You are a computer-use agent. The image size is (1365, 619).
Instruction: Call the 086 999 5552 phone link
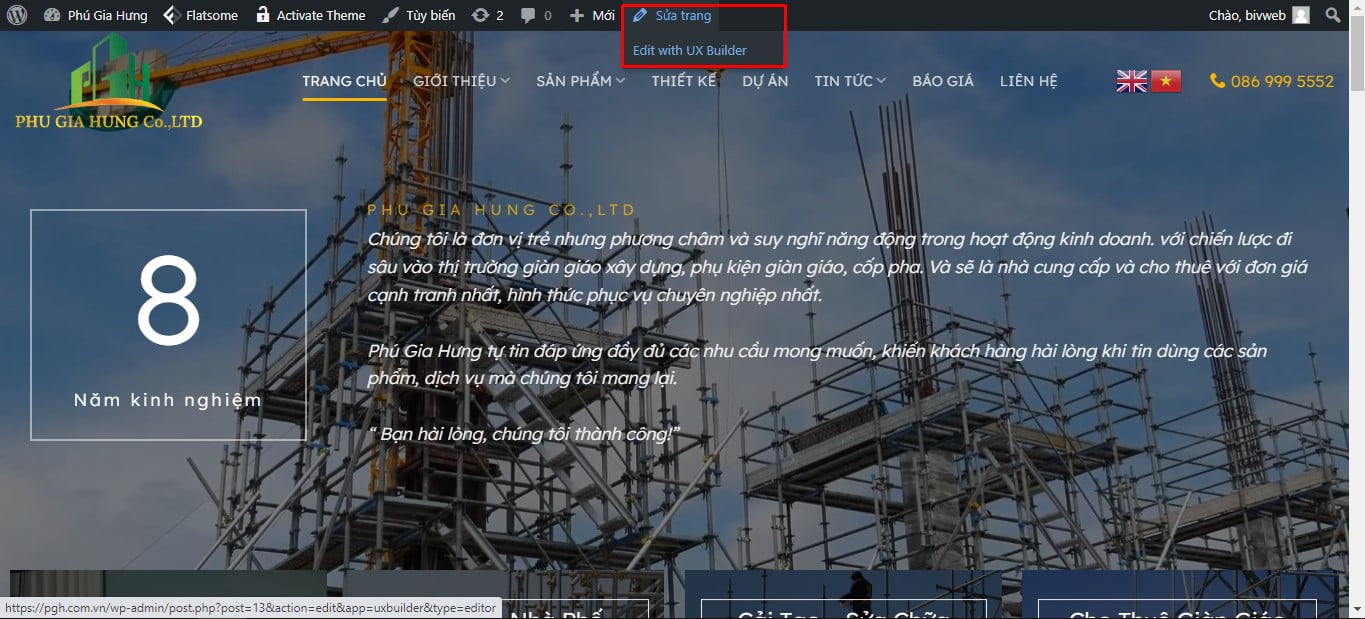(1272, 81)
